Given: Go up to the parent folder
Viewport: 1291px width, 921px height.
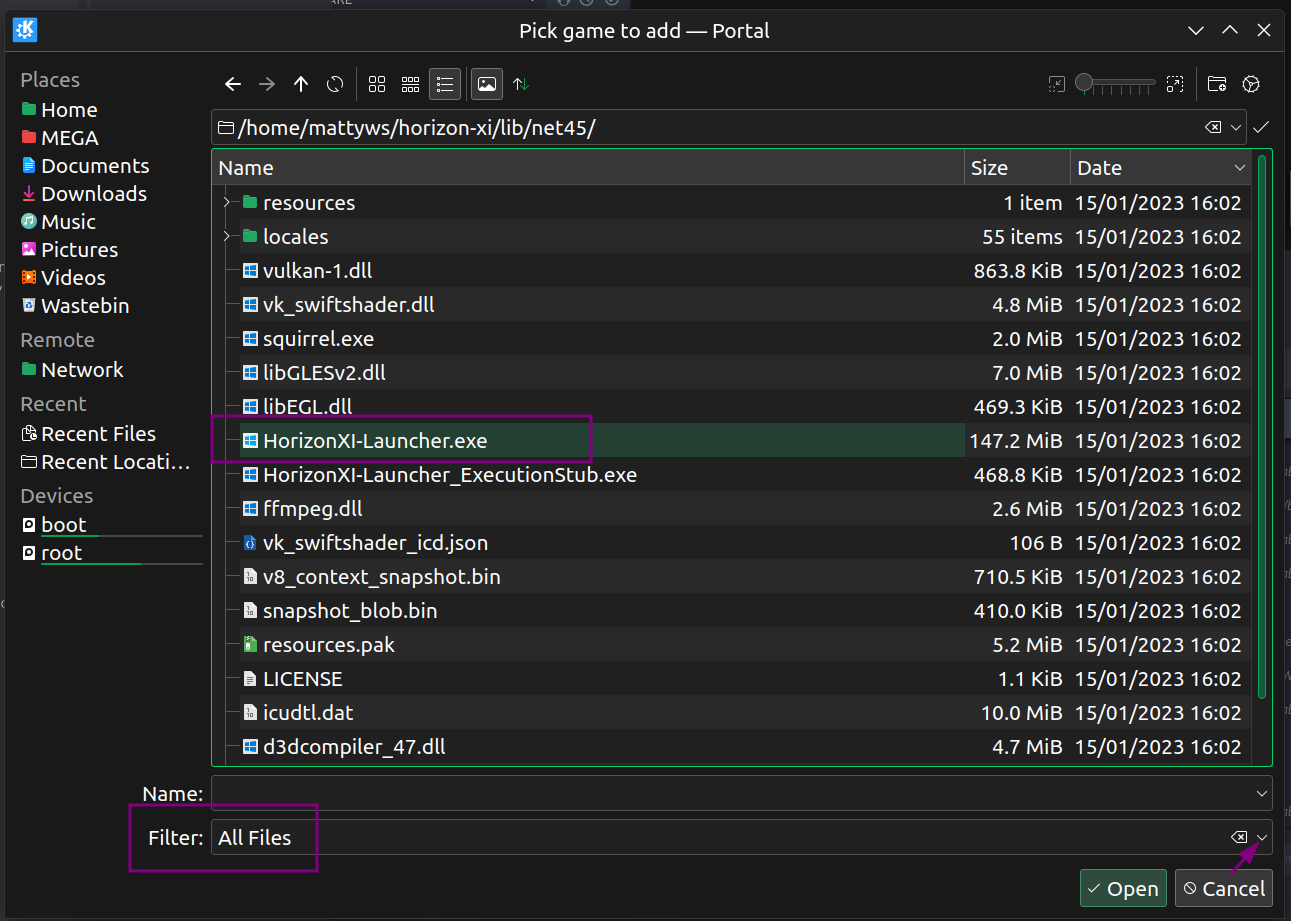Looking at the screenshot, I should coord(301,84).
